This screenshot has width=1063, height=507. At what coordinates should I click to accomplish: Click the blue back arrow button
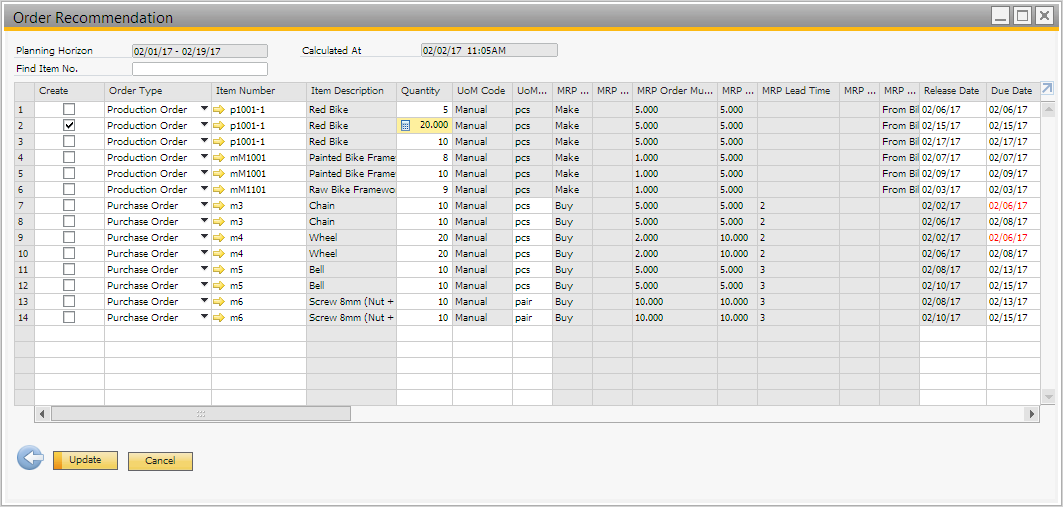pyautogui.click(x=31, y=459)
